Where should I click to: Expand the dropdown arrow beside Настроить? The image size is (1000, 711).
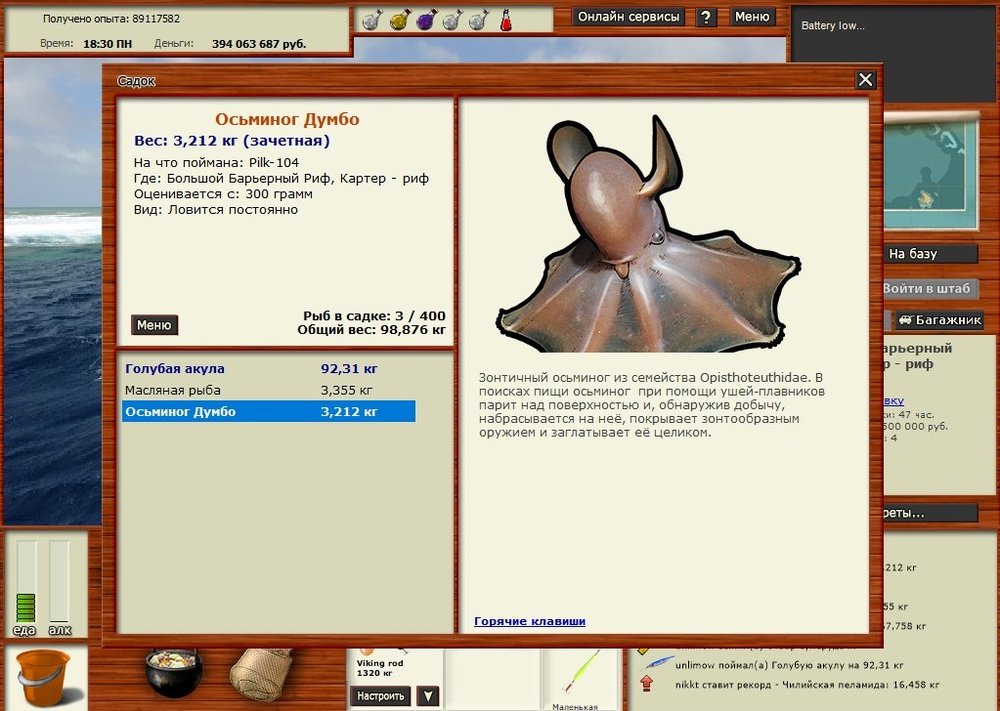(428, 696)
